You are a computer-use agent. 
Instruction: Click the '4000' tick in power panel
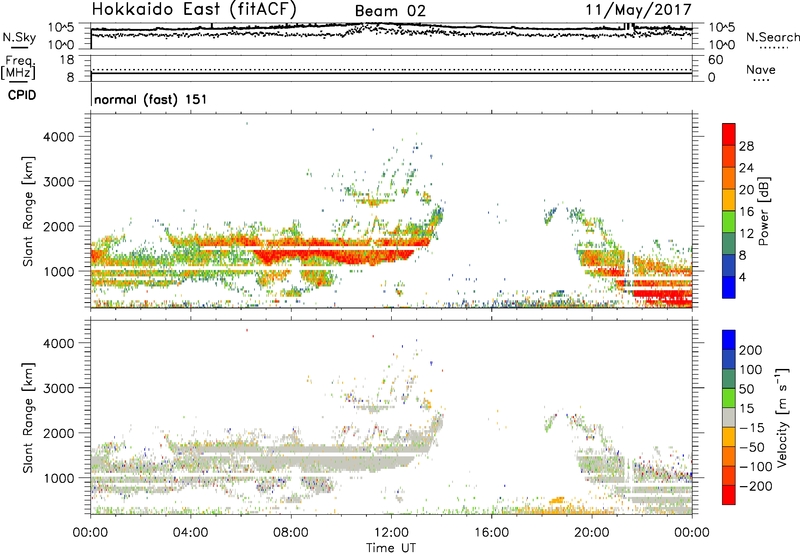(x=58, y=137)
